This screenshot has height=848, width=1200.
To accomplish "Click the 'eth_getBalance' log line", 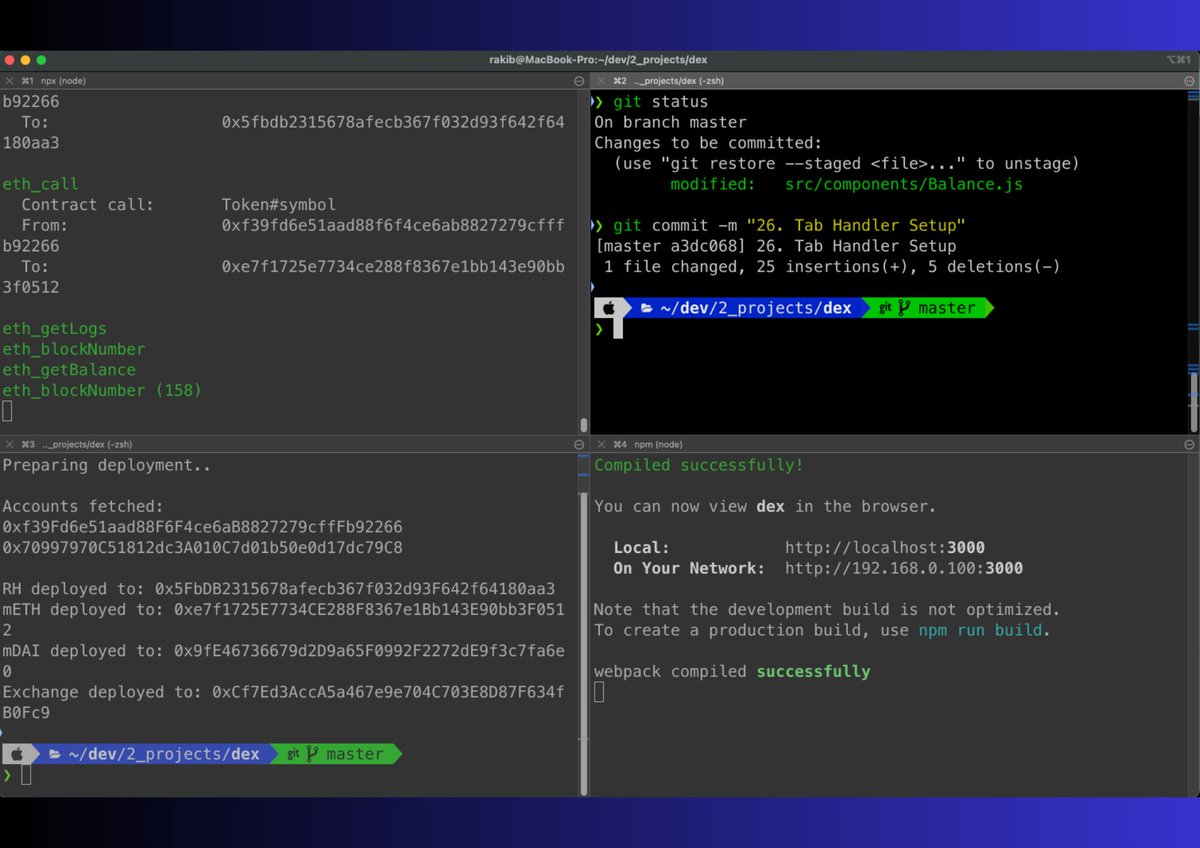I will coord(69,370).
